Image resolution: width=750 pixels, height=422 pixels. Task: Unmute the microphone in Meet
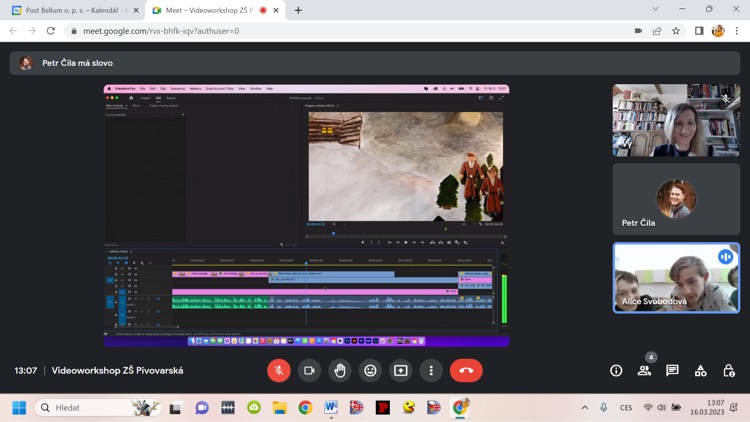pyautogui.click(x=279, y=371)
